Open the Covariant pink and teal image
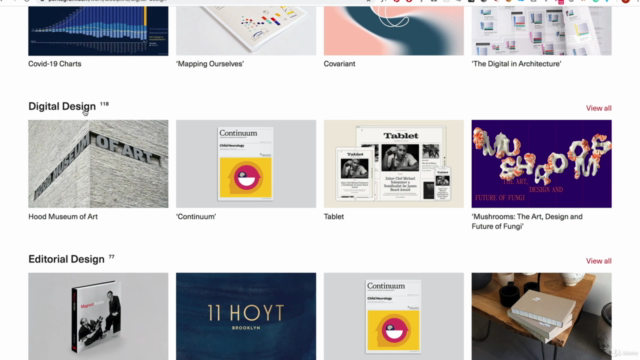 point(393,31)
